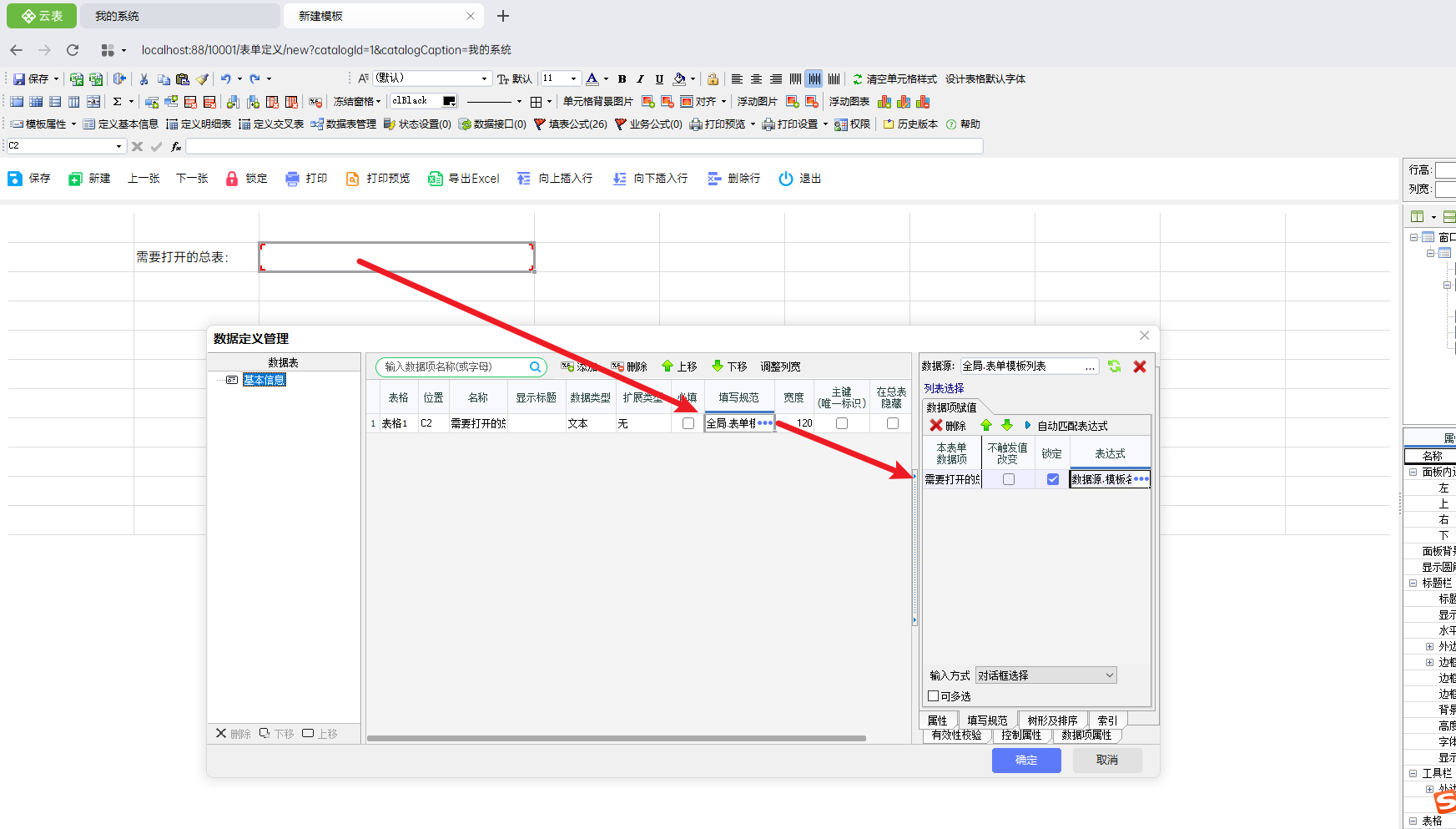Image resolution: width=1456 pixels, height=829 pixels.
Task: Click the 导出Excel export icon button
Action: (464, 179)
